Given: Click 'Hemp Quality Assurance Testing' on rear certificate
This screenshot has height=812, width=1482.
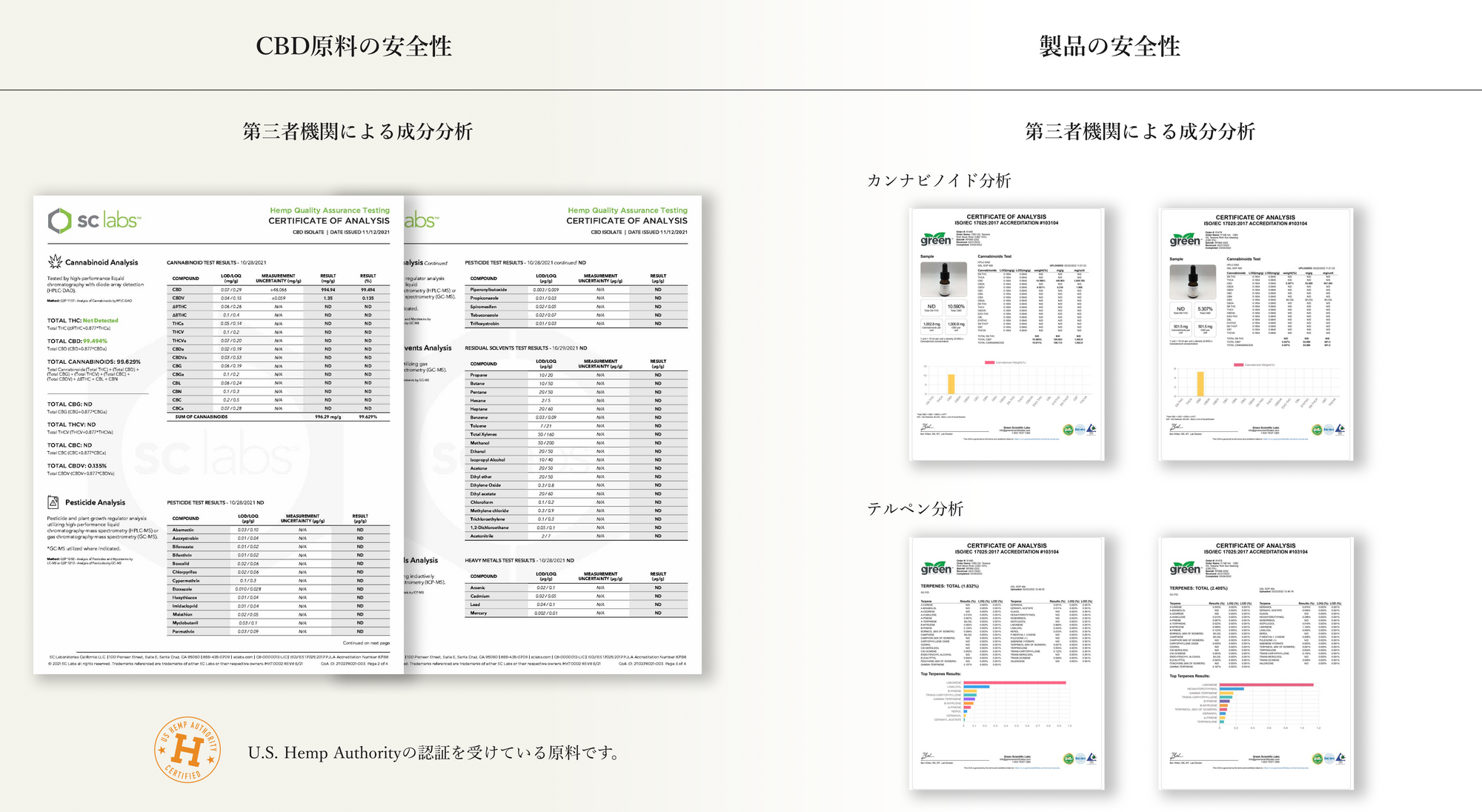Looking at the screenshot, I should tap(628, 210).
